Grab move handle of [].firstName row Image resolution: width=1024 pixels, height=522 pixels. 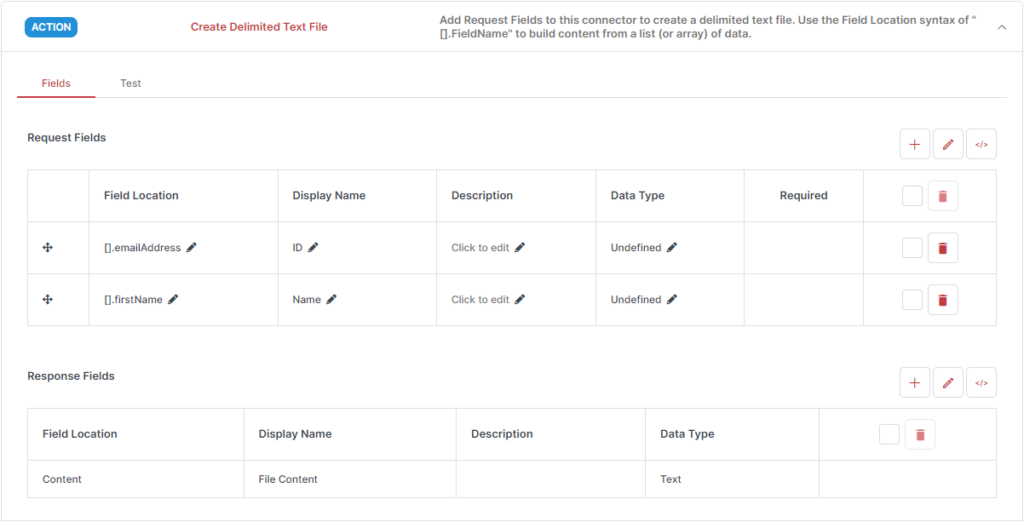click(x=48, y=299)
